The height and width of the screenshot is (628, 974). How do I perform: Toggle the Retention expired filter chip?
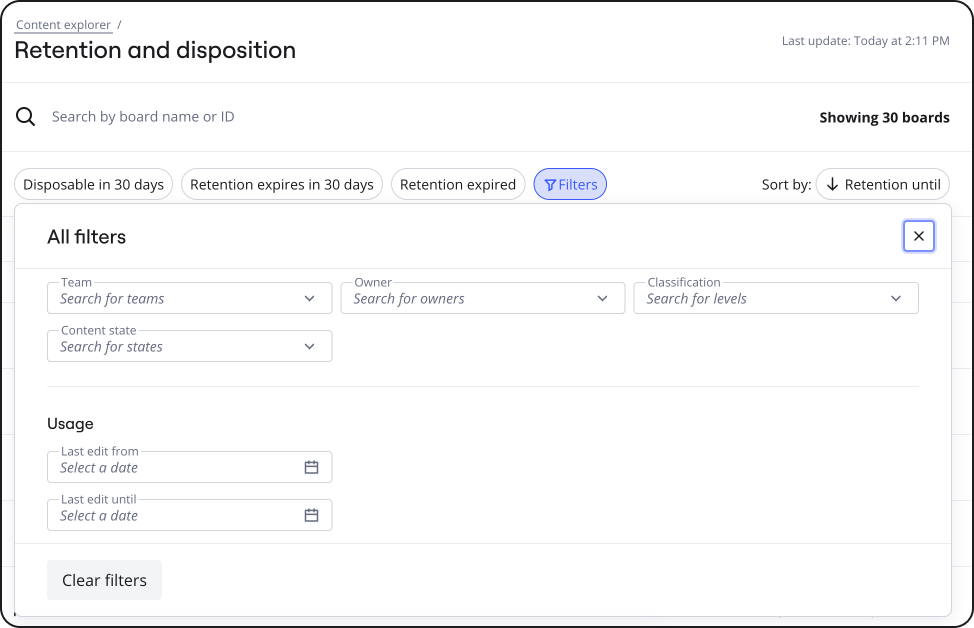(x=457, y=184)
